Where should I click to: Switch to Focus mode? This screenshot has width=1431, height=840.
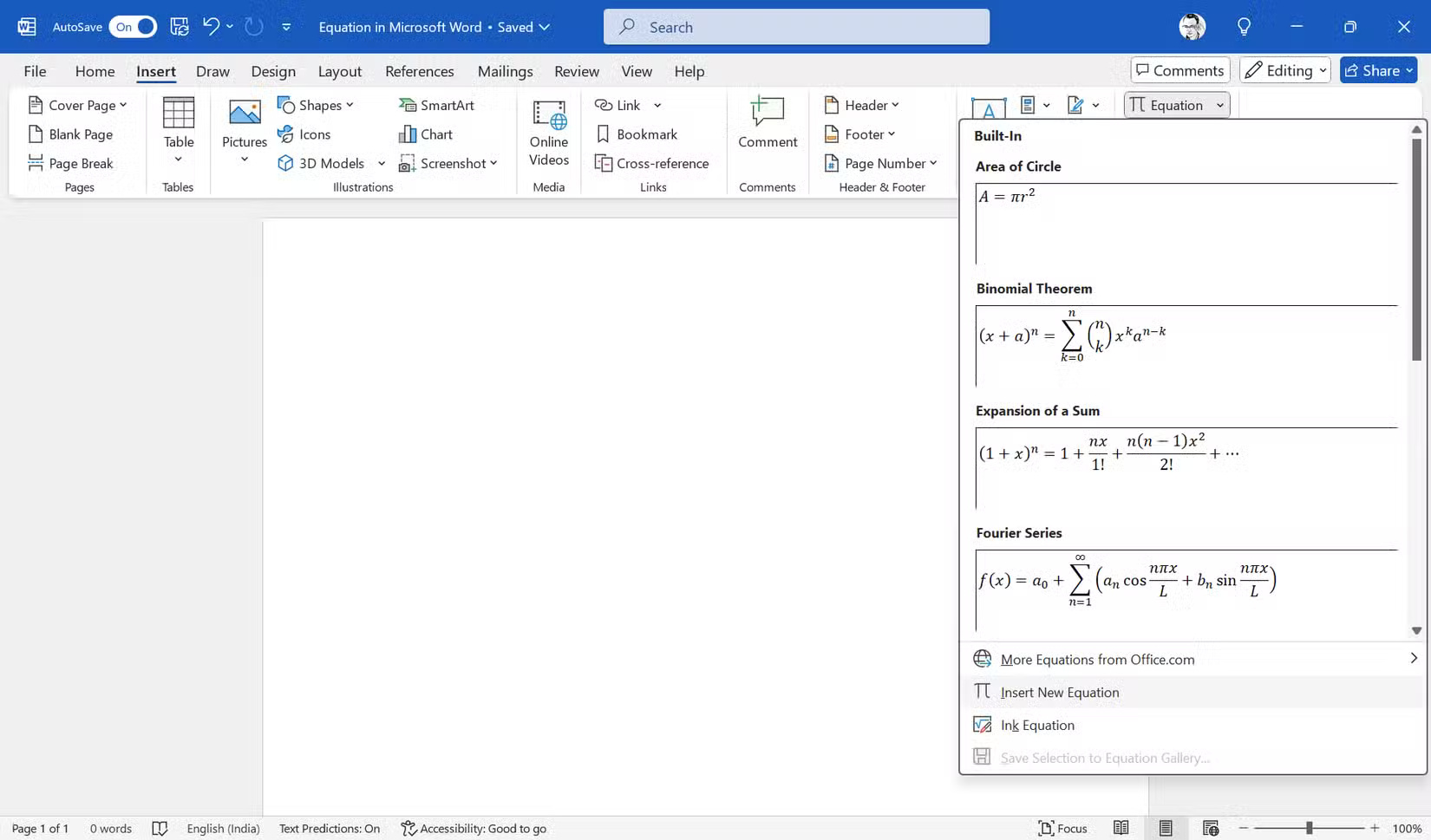pos(1062,828)
